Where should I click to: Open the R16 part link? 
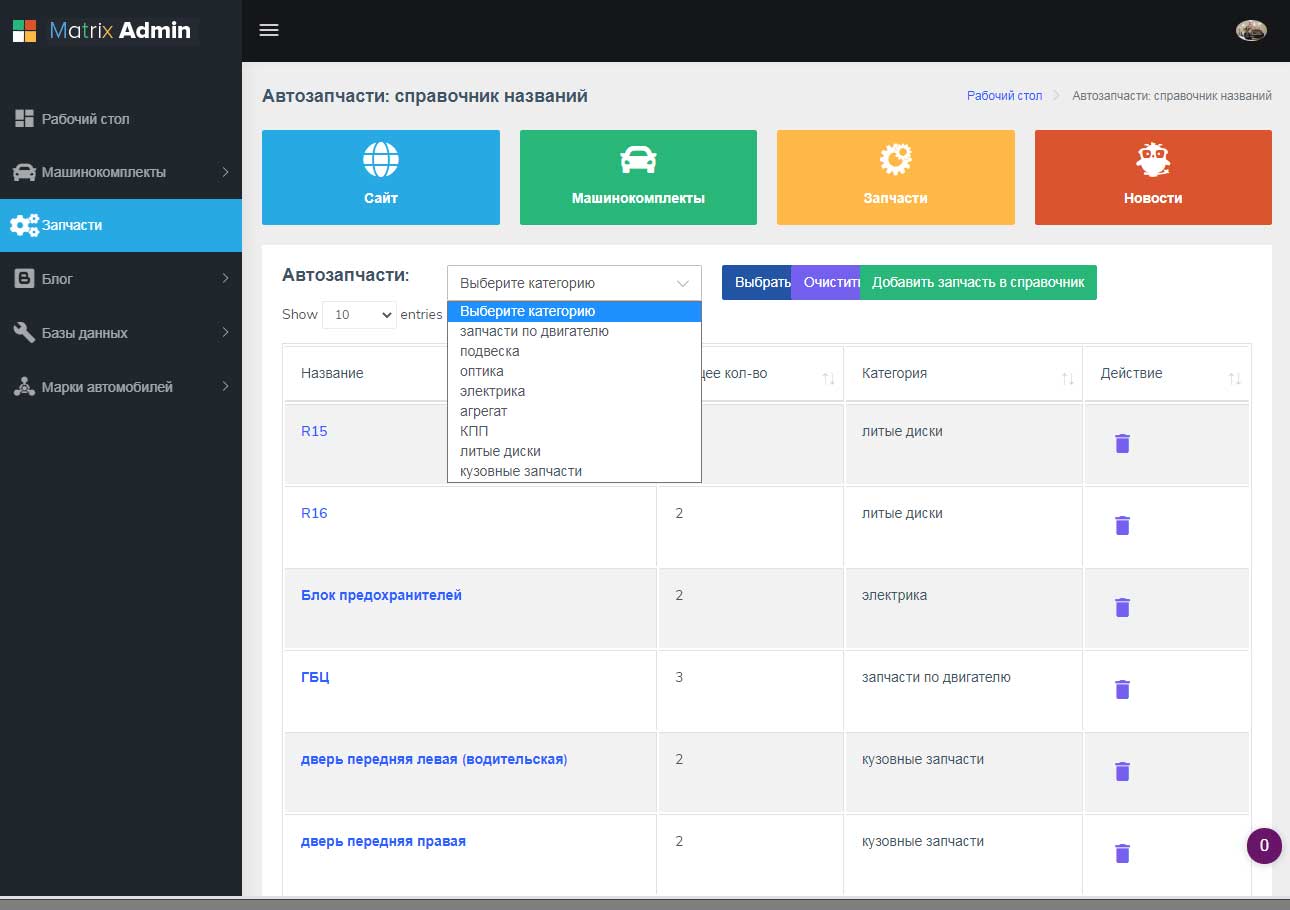coord(314,513)
